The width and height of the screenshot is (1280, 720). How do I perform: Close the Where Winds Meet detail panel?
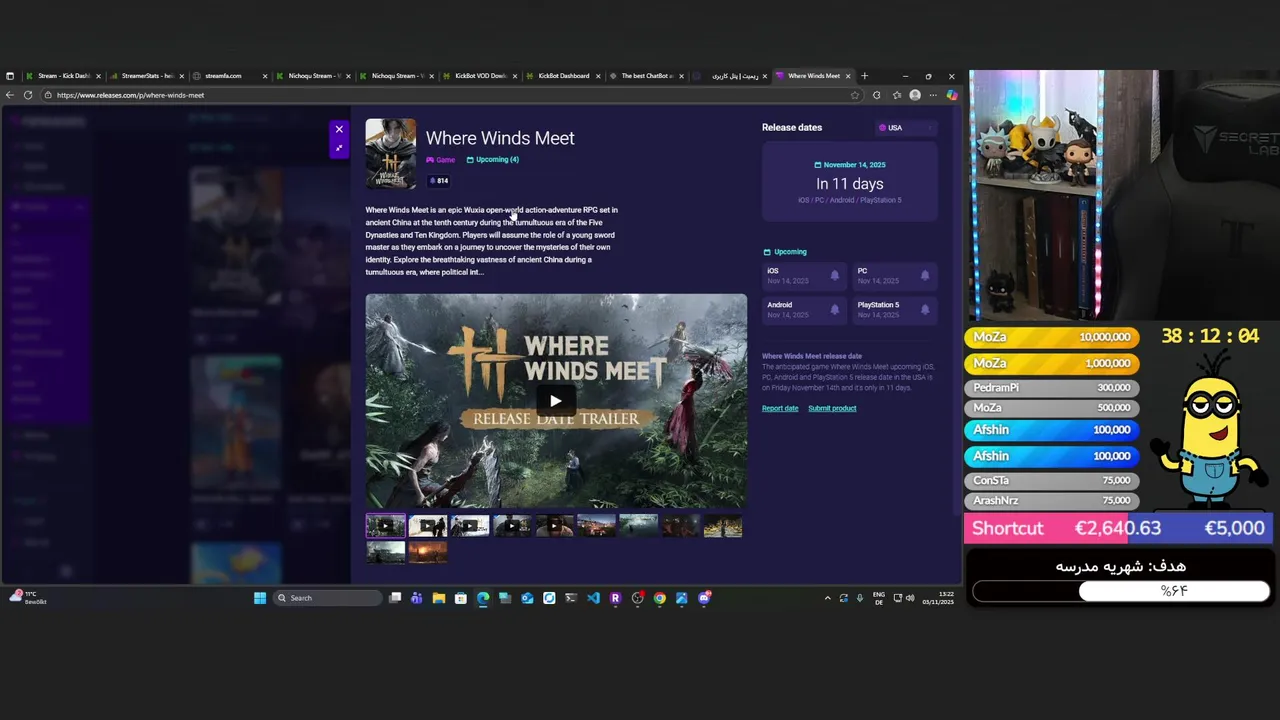tap(339, 129)
